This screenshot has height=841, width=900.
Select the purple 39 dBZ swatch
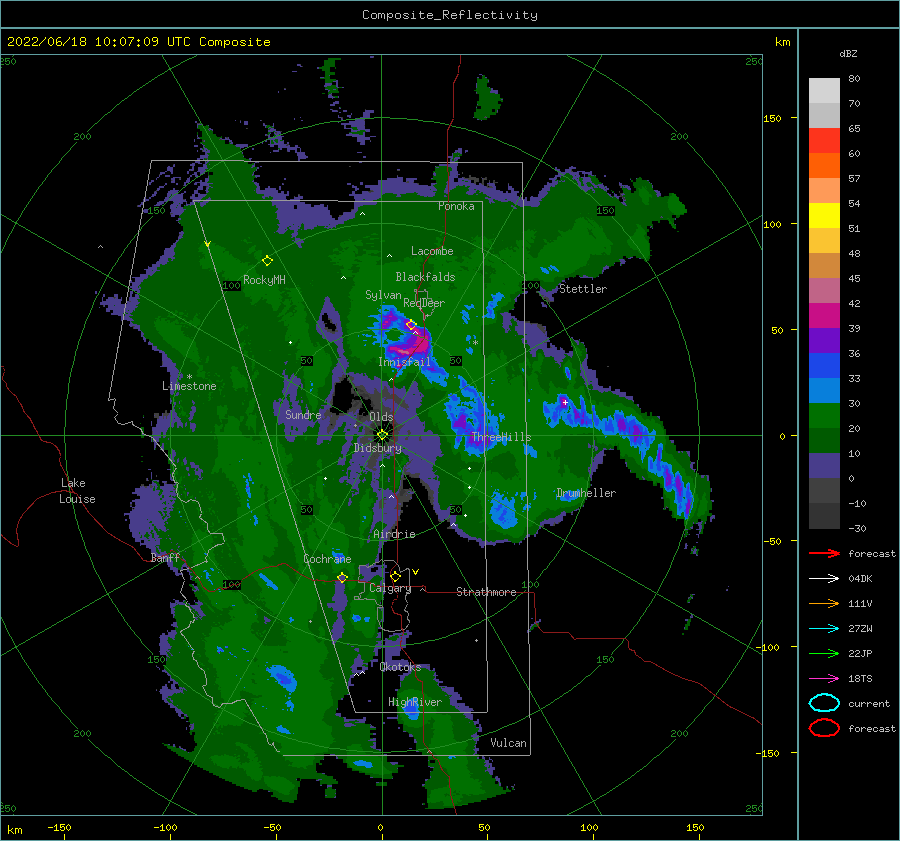(824, 341)
